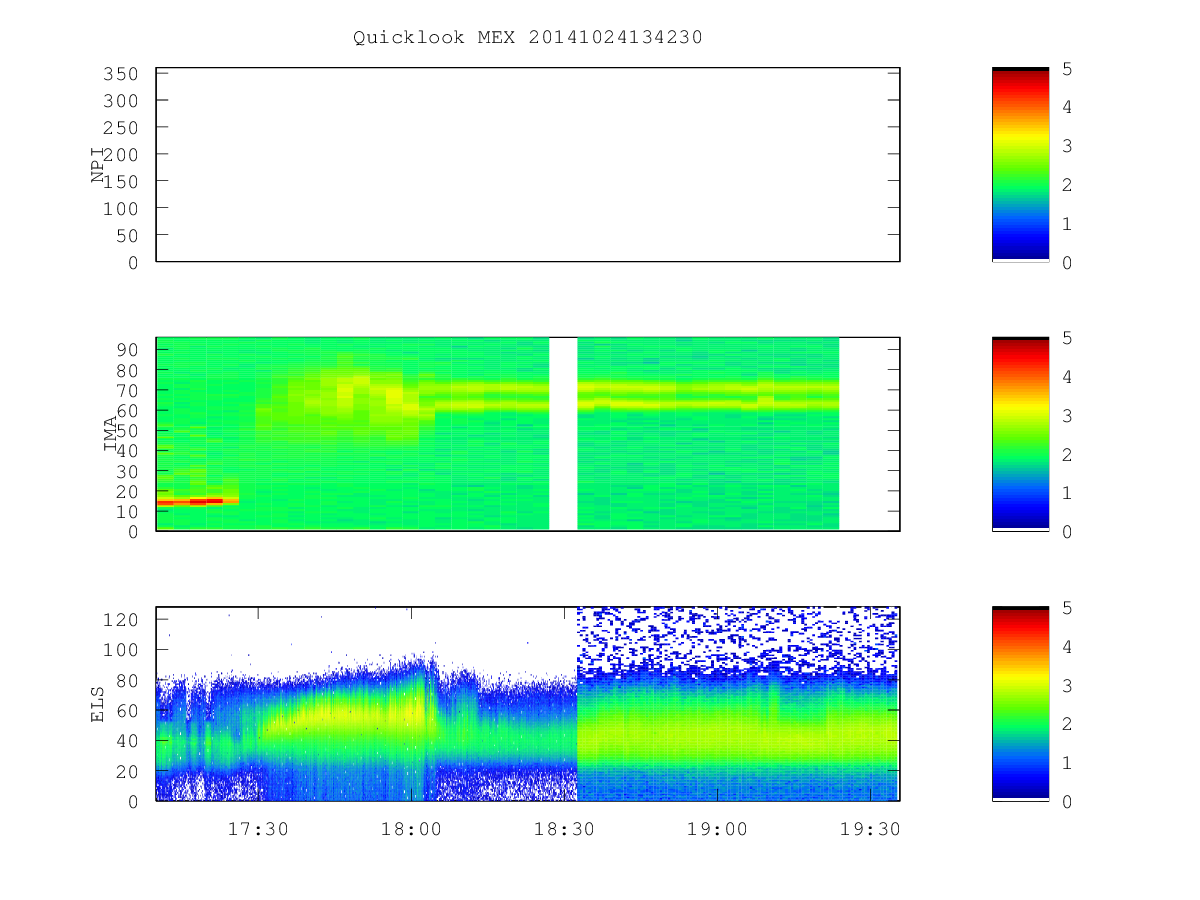Click the 90 tick on IMA axis
The height and width of the screenshot is (900, 1200).
127,349
